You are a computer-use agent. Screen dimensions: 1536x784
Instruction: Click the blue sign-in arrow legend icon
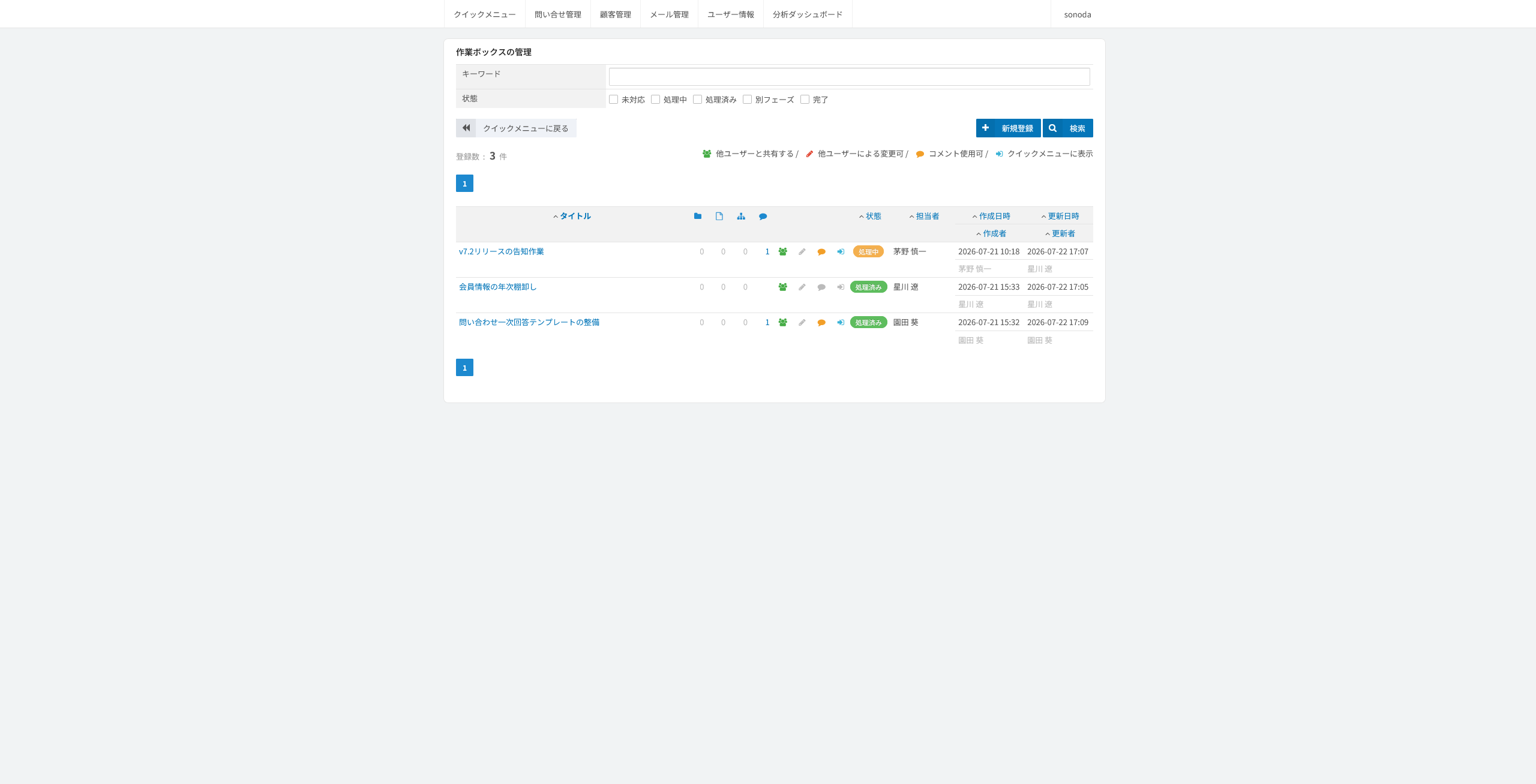999,154
